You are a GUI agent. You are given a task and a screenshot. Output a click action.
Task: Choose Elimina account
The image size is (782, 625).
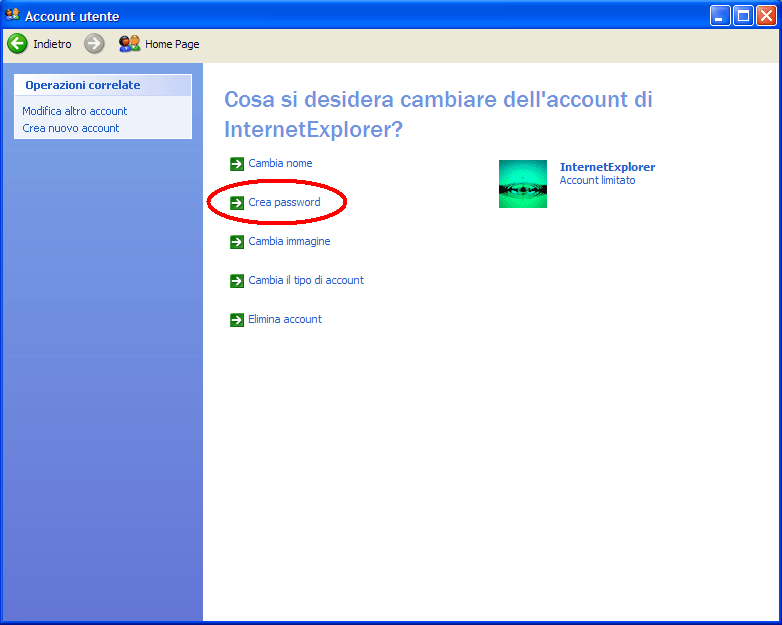coord(285,319)
